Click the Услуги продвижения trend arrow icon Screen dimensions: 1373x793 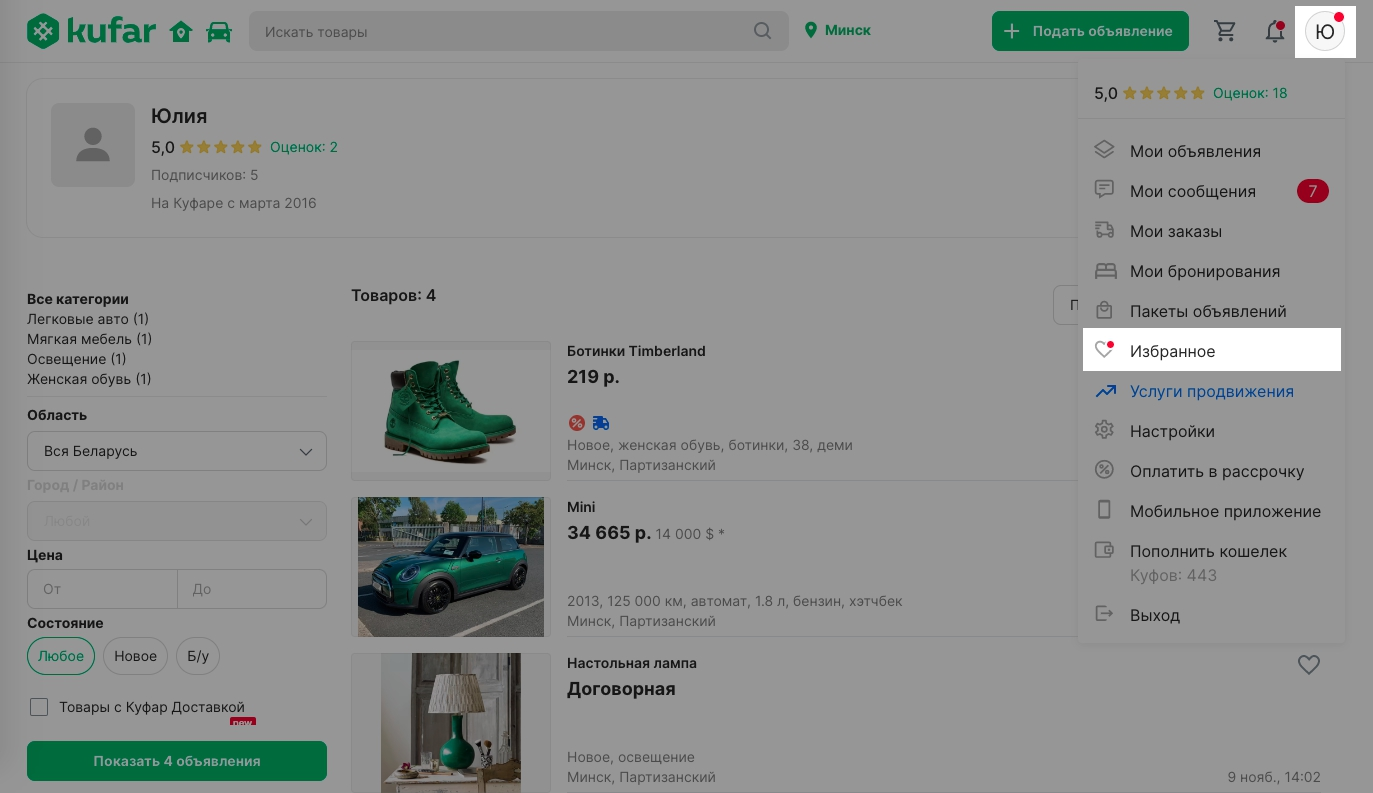(1104, 391)
